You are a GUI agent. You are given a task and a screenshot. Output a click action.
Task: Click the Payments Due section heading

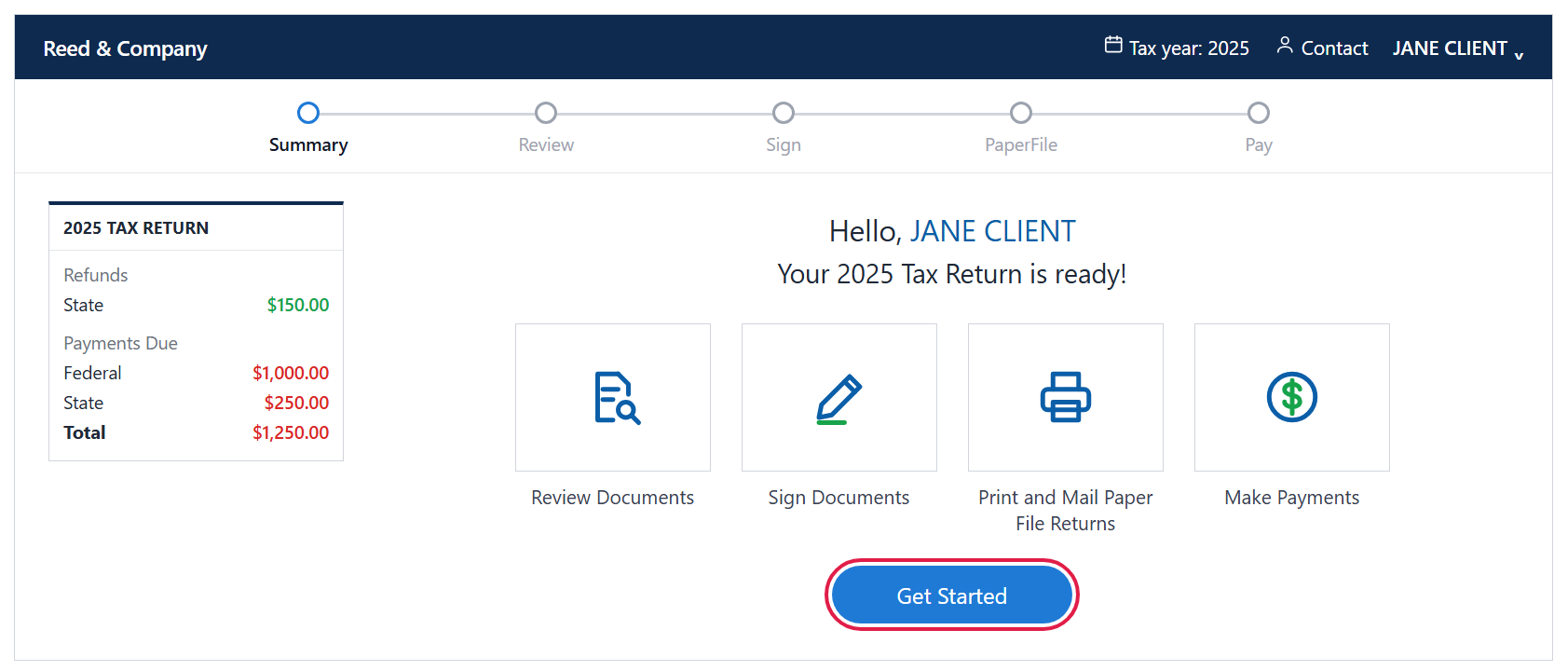pyautogui.click(x=120, y=343)
